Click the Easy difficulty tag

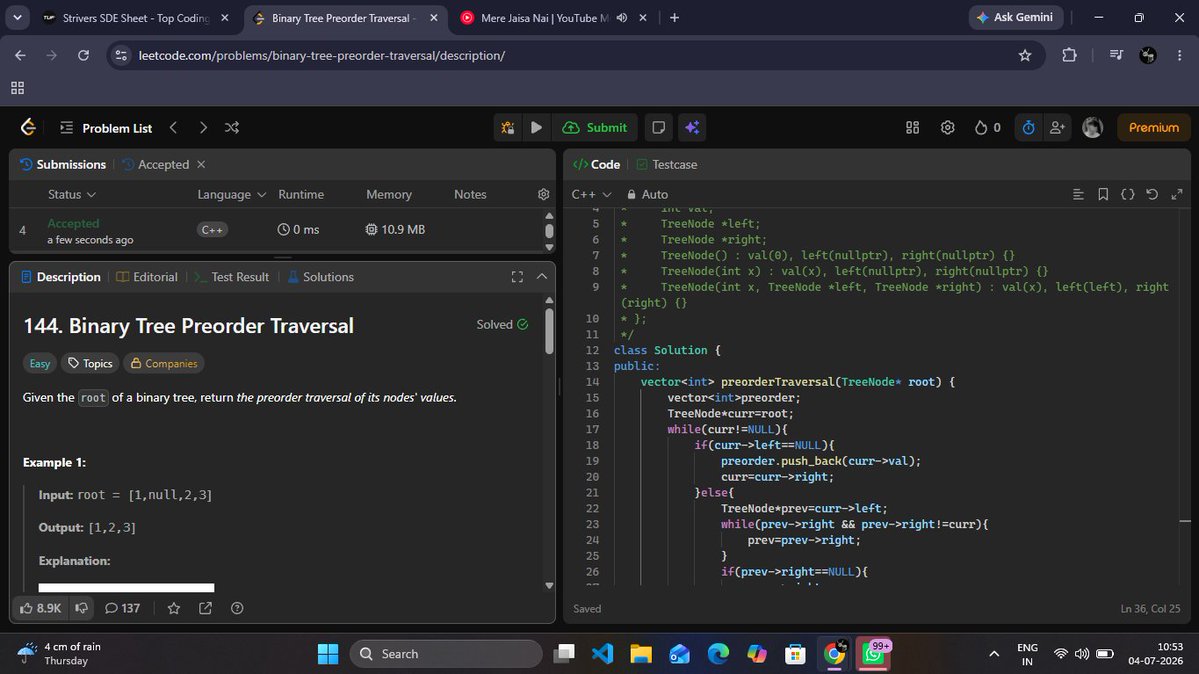(40, 363)
